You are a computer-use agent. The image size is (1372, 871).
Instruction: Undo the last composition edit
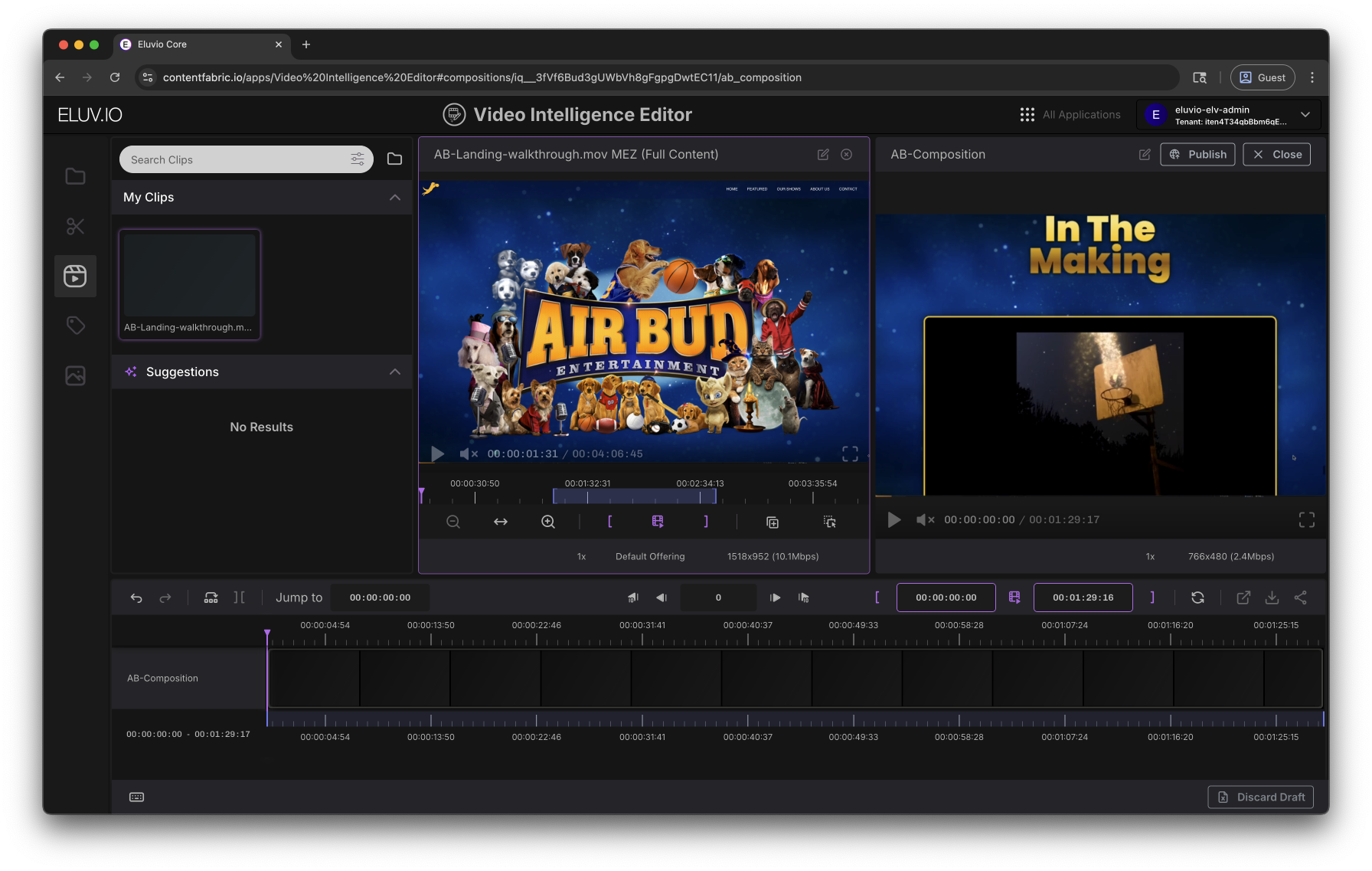click(136, 598)
